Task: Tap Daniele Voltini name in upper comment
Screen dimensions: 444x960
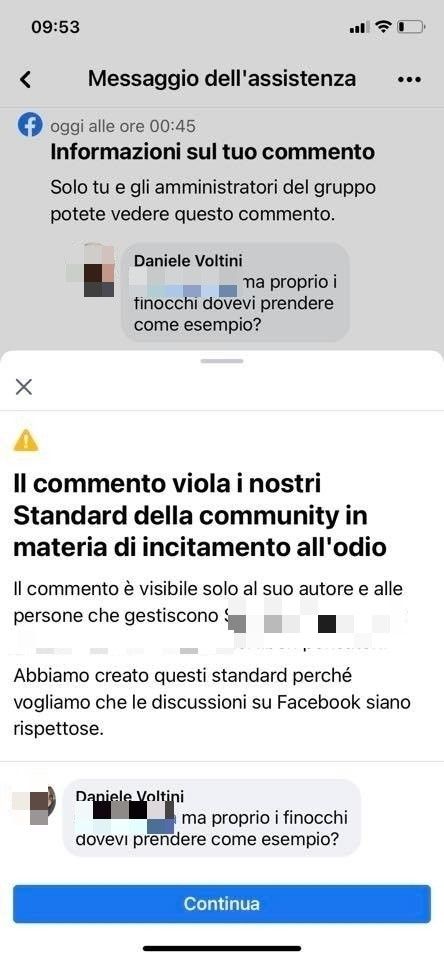Action: click(188, 261)
